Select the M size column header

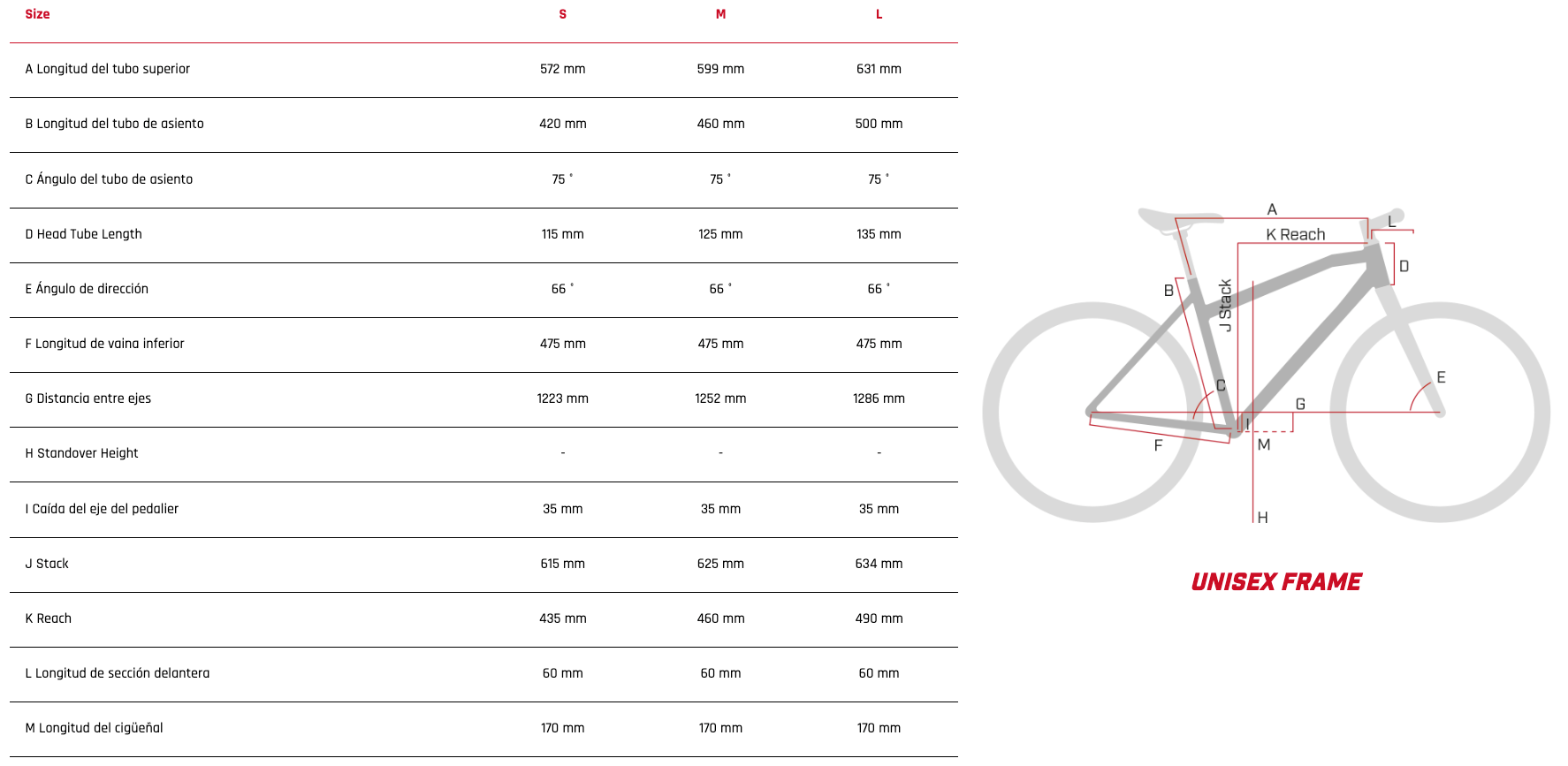(x=720, y=14)
